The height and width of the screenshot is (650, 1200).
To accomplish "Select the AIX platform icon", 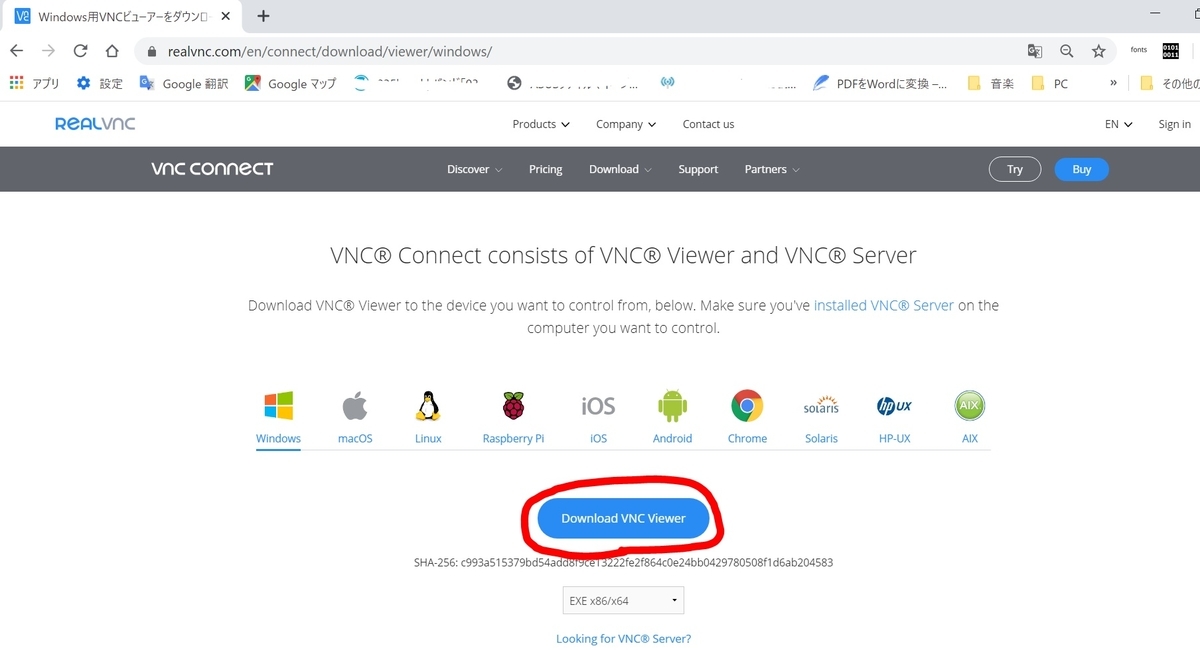I will coord(969,405).
